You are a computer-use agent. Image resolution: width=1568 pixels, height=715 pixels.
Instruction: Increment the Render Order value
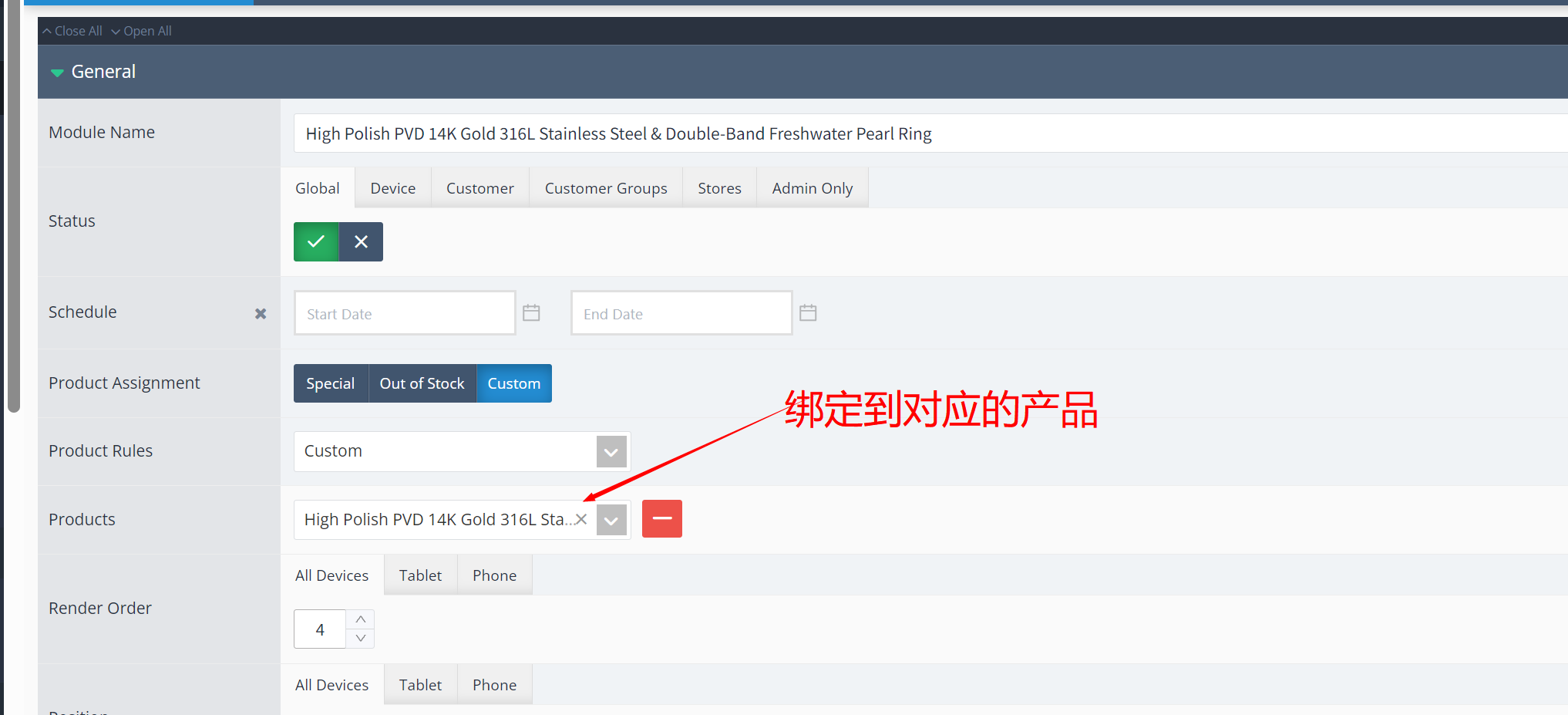click(360, 619)
